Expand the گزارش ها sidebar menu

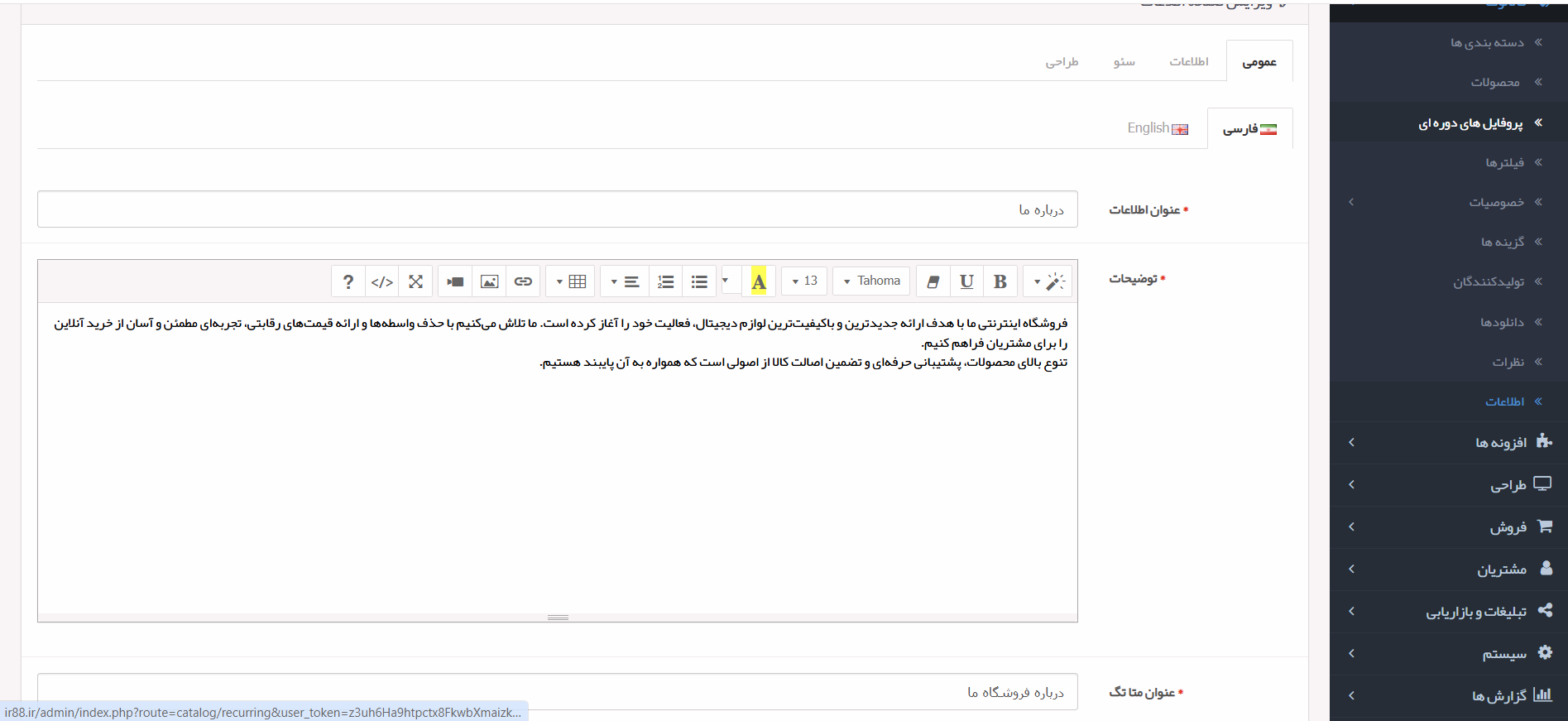coord(1449,695)
